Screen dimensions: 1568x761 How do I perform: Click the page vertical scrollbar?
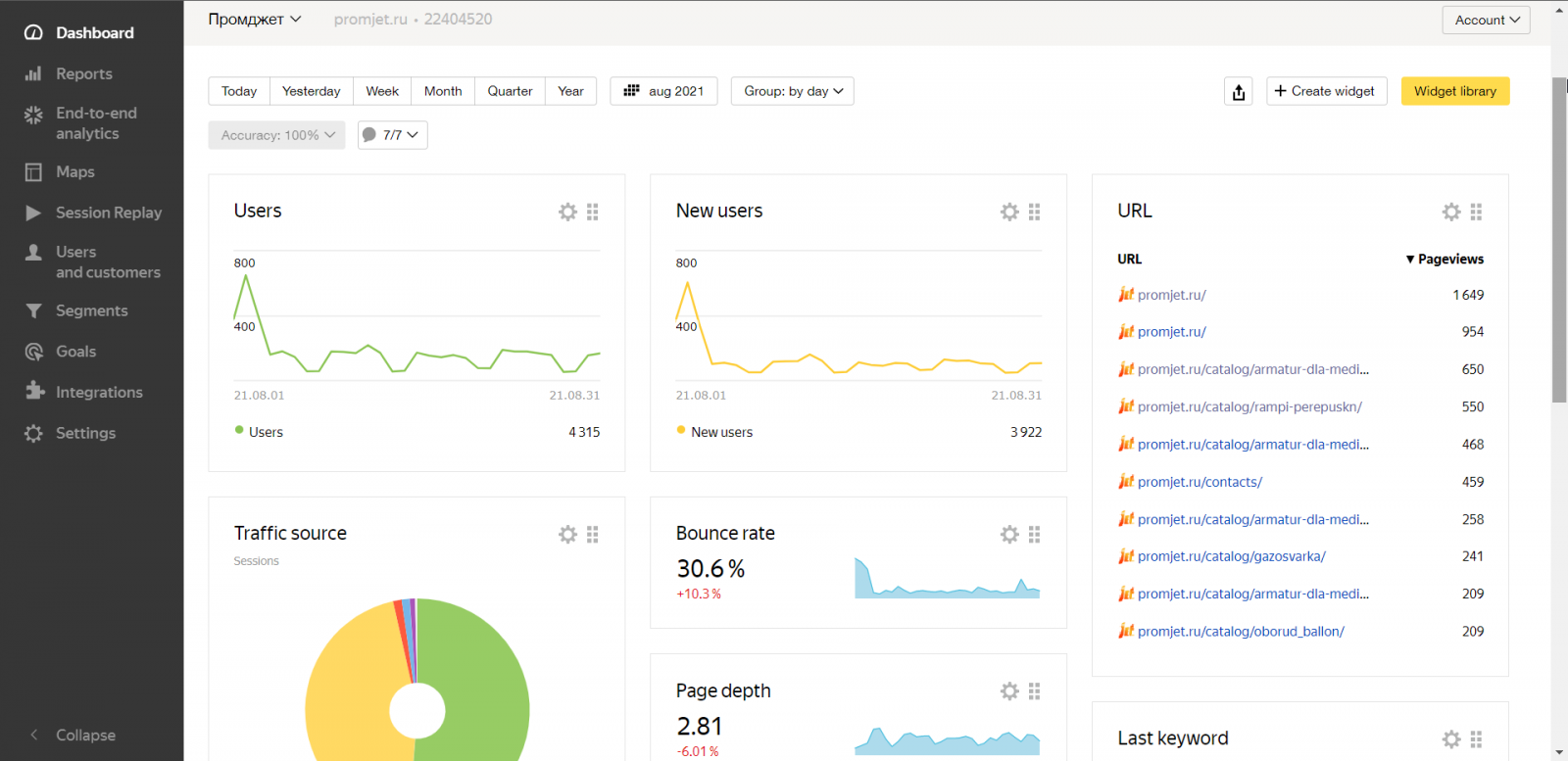(1559, 240)
